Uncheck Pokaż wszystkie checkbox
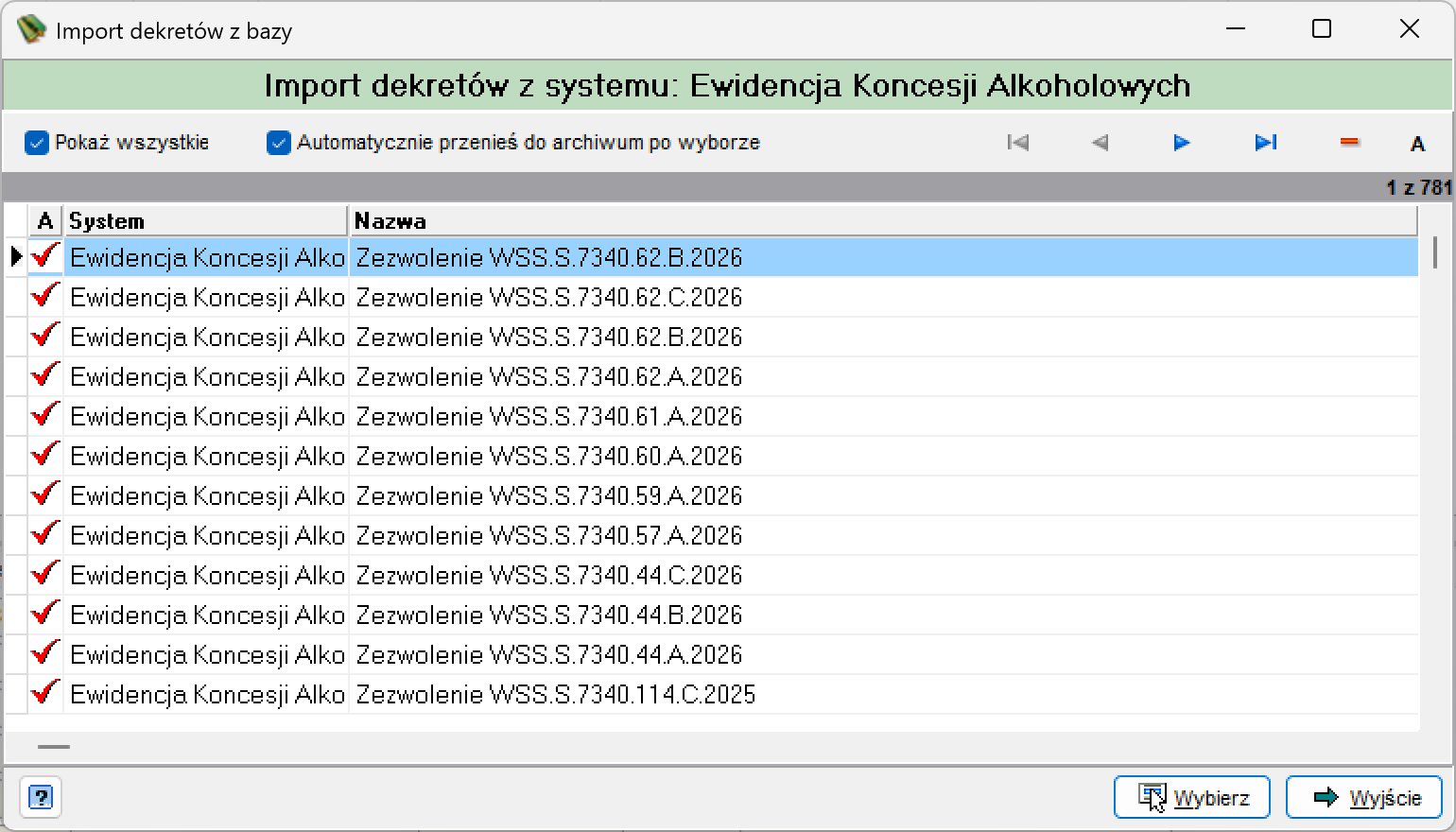Screen dimensions: 1456x832 coord(37,143)
